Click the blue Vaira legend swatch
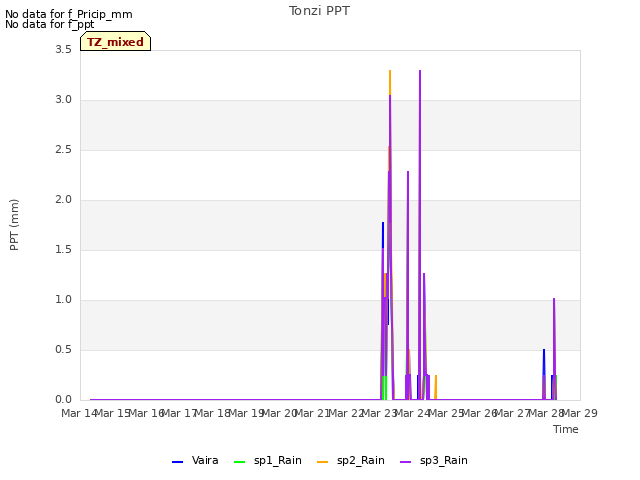Viewport: 640px width, 480px height. (x=178, y=462)
